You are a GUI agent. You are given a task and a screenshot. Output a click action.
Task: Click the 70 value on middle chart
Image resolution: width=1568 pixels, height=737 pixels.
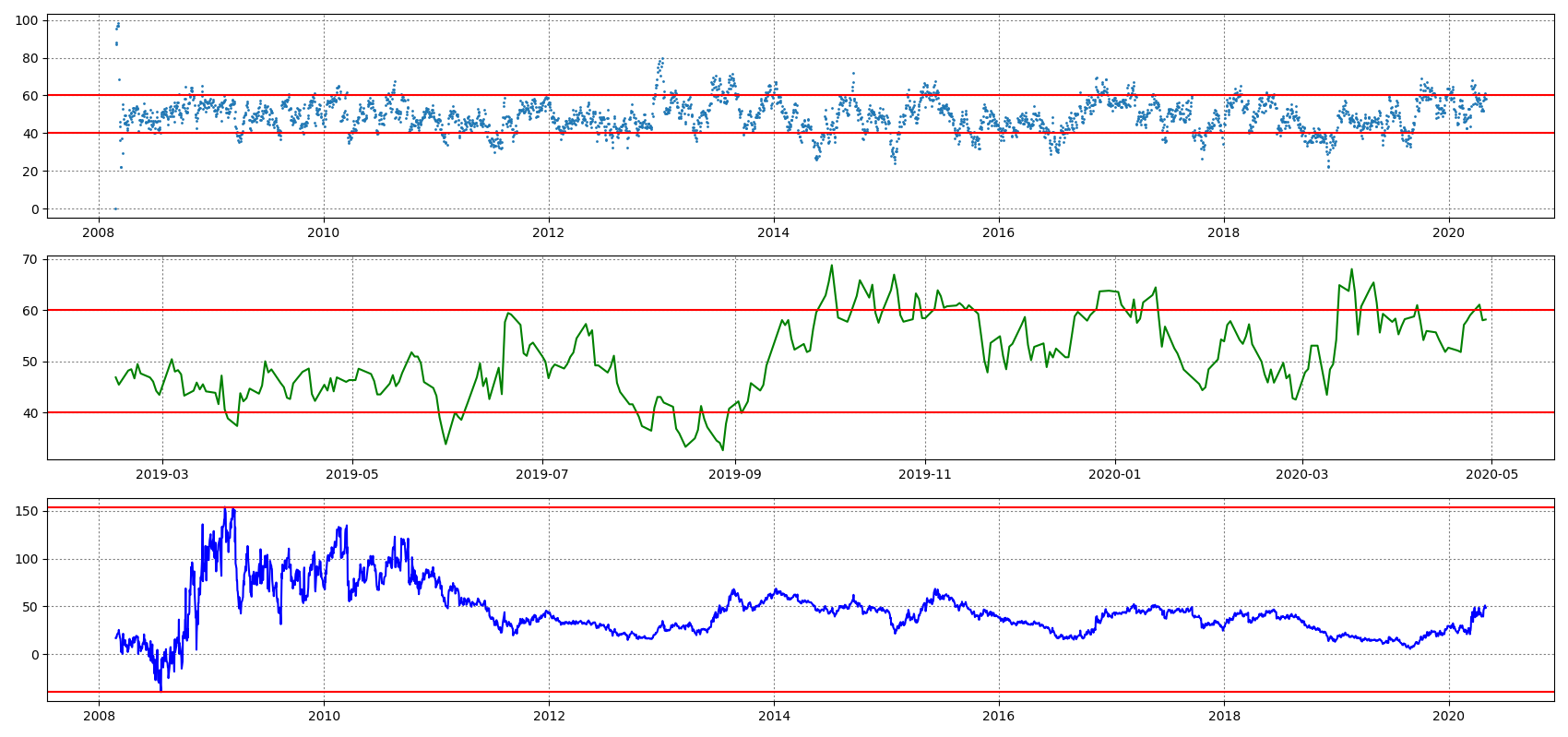[30, 259]
